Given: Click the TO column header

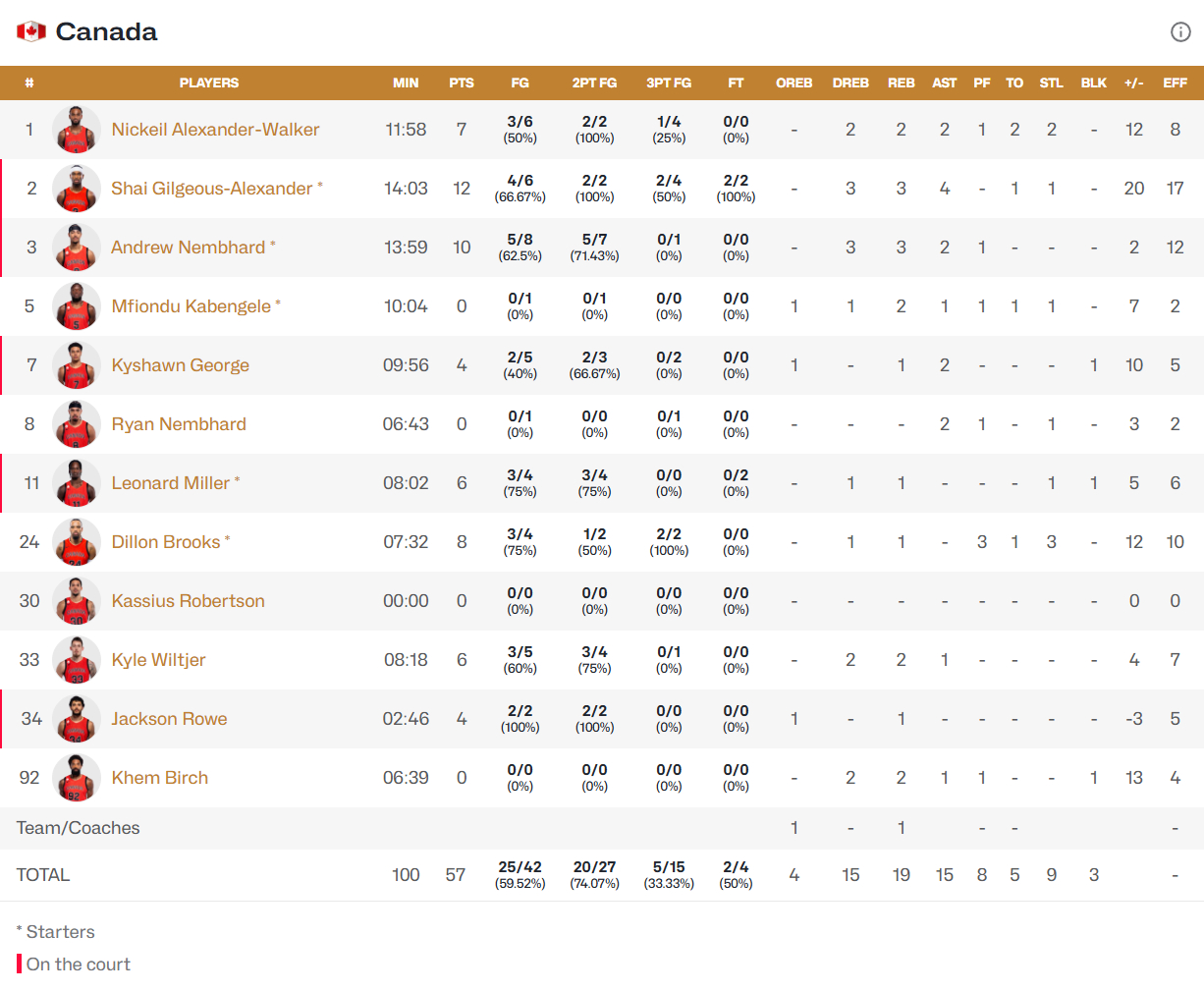Looking at the screenshot, I should click(x=1014, y=83).
